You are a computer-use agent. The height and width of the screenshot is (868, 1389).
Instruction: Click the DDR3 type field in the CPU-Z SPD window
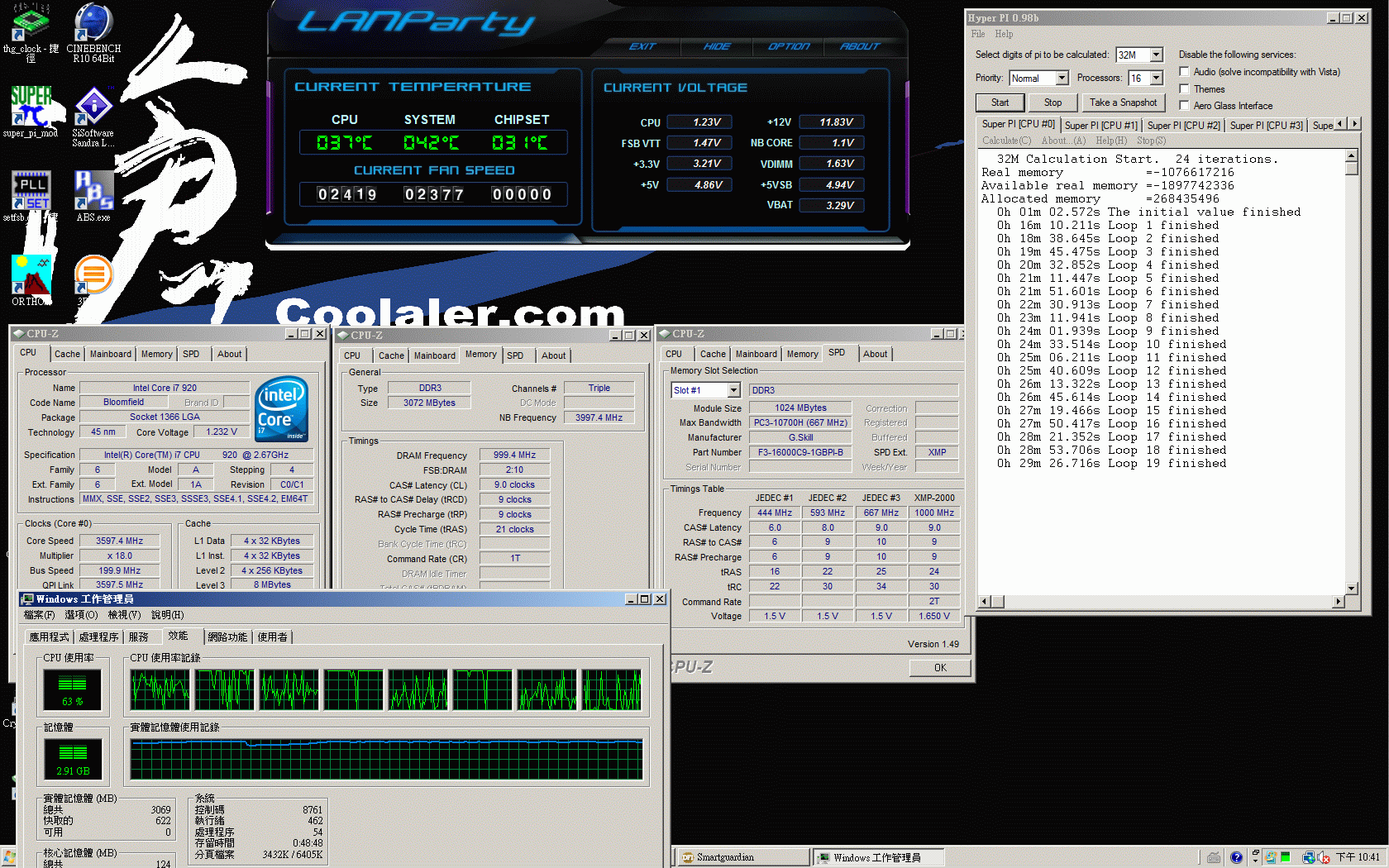click(x=853, y=390)
